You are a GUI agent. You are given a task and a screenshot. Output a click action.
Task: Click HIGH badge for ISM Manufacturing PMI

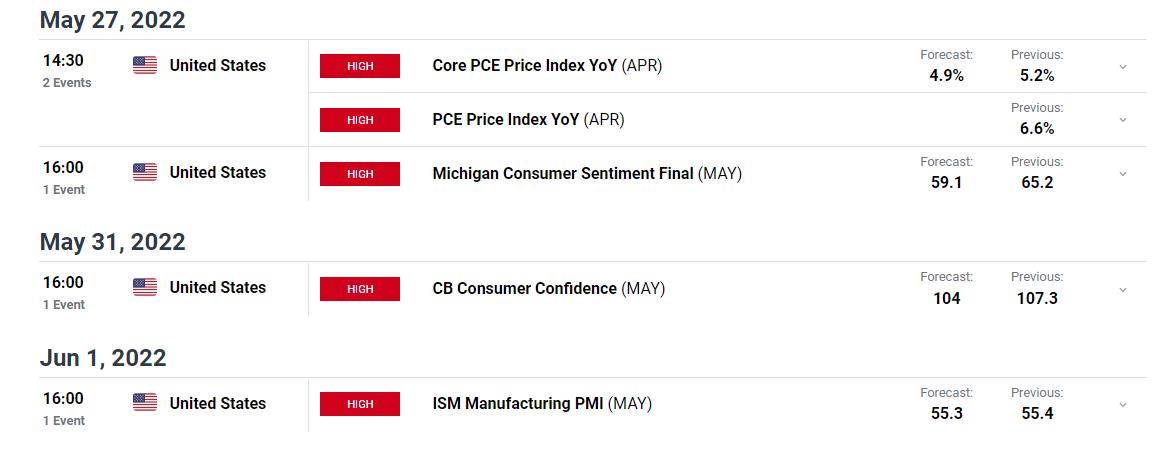click(360, 405)
